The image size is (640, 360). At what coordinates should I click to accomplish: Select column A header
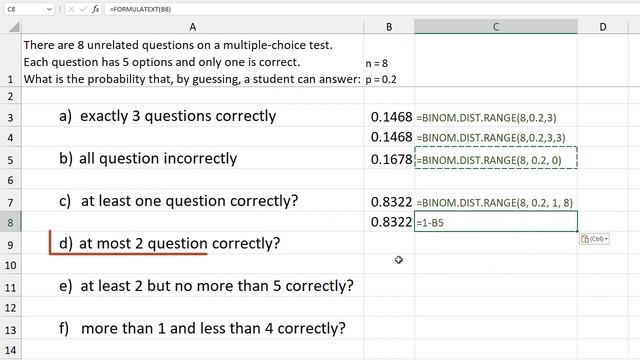[x=193, y=27]
